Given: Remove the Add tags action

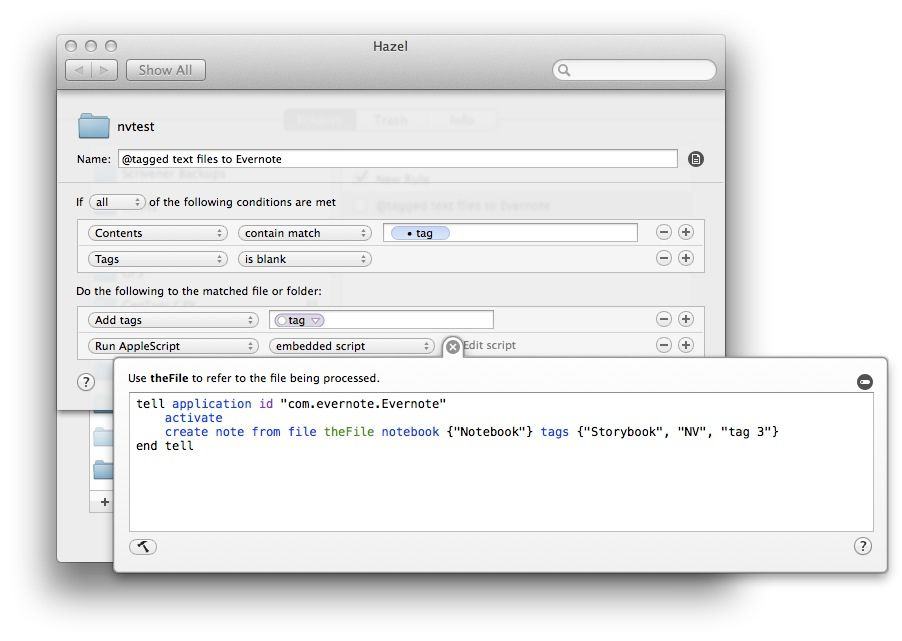Looking at the screenshot, I should 663,320.
